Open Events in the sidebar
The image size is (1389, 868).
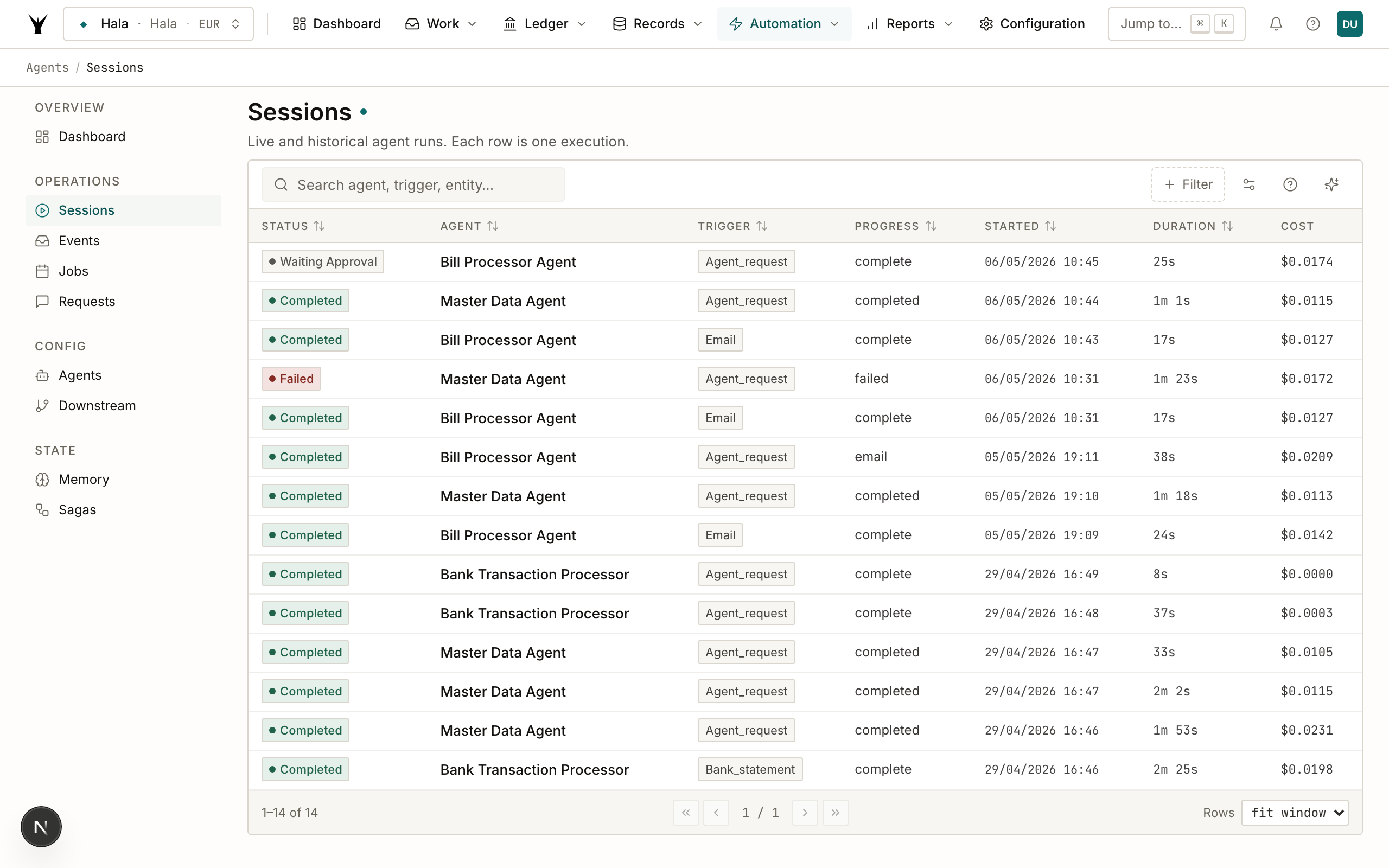[123, 240]
